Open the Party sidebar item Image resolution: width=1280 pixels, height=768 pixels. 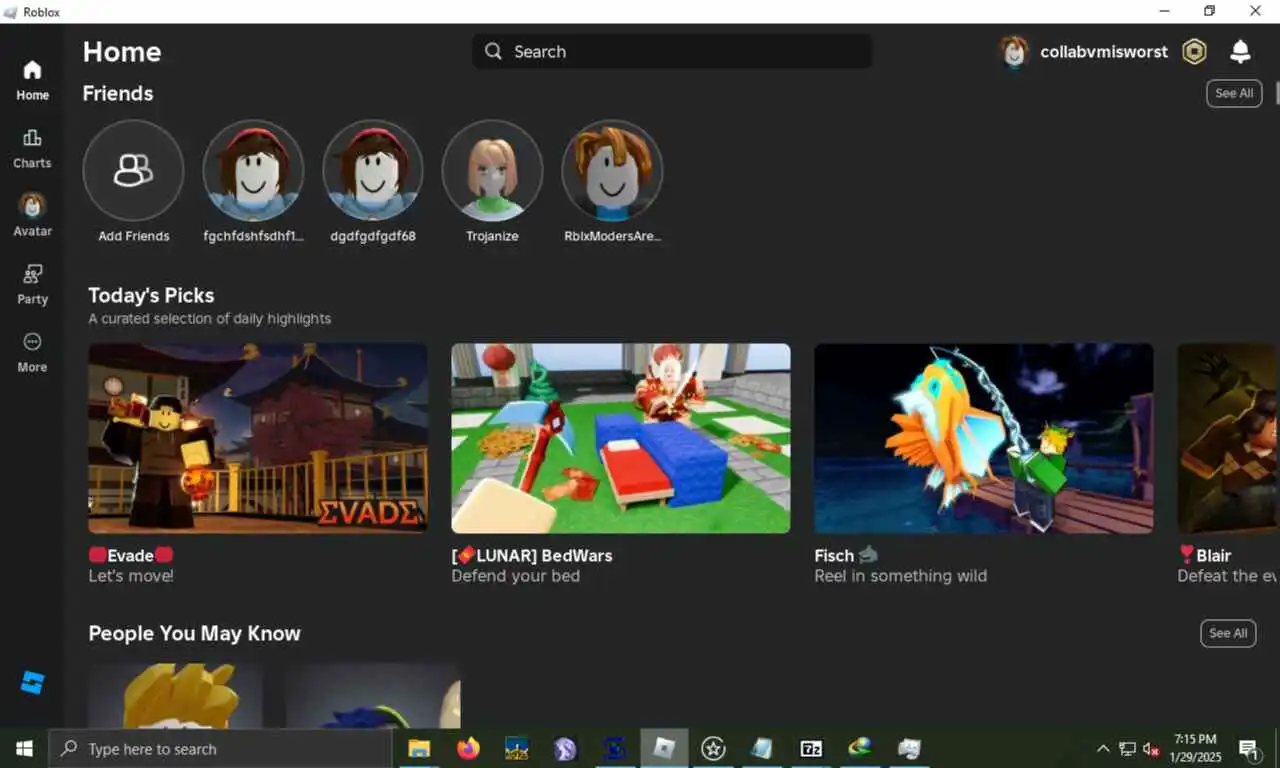point(32,285)
